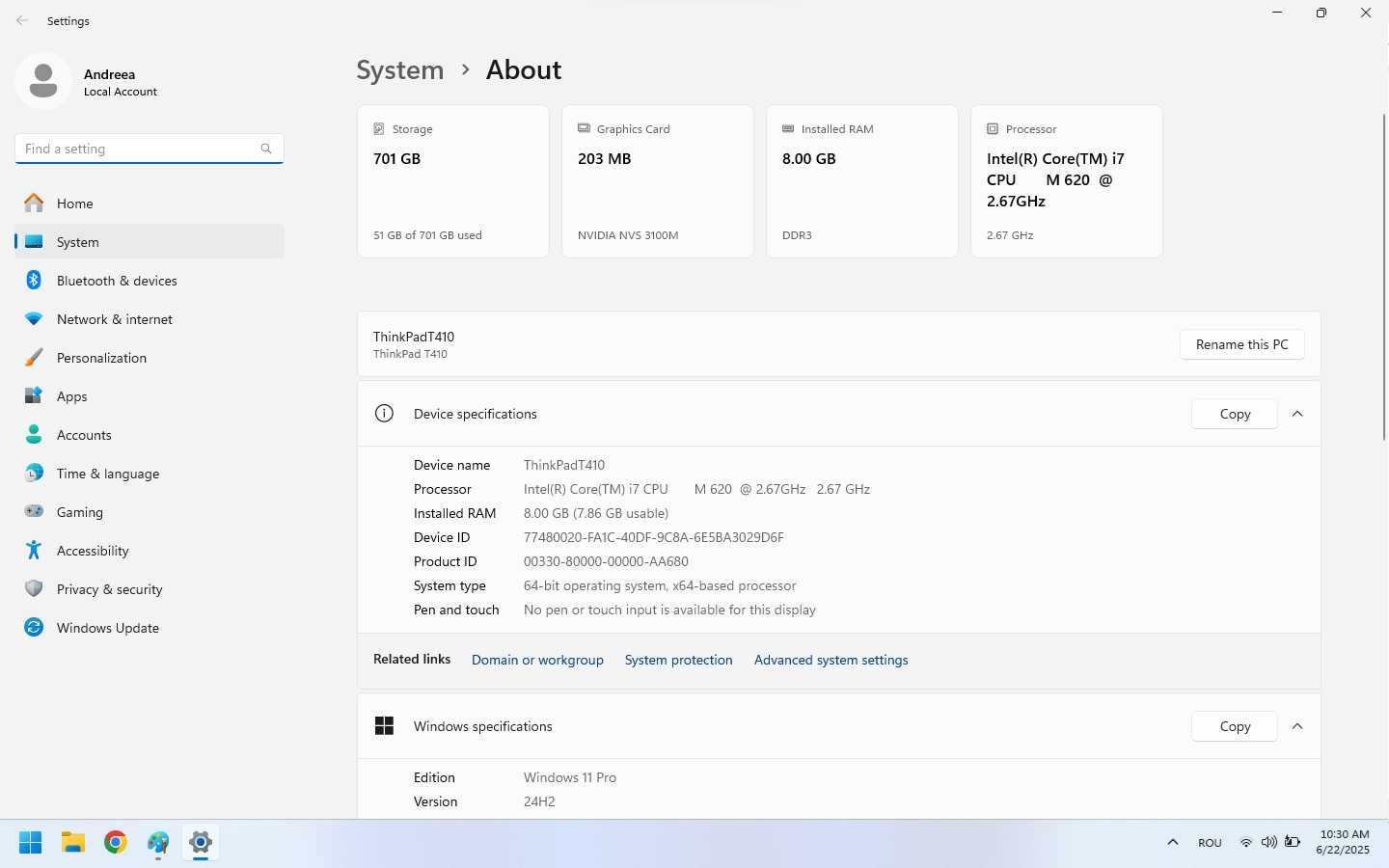1389x868 pixels.
Task: Show hidden tray icons chevron
Action: coord(1173,843)
